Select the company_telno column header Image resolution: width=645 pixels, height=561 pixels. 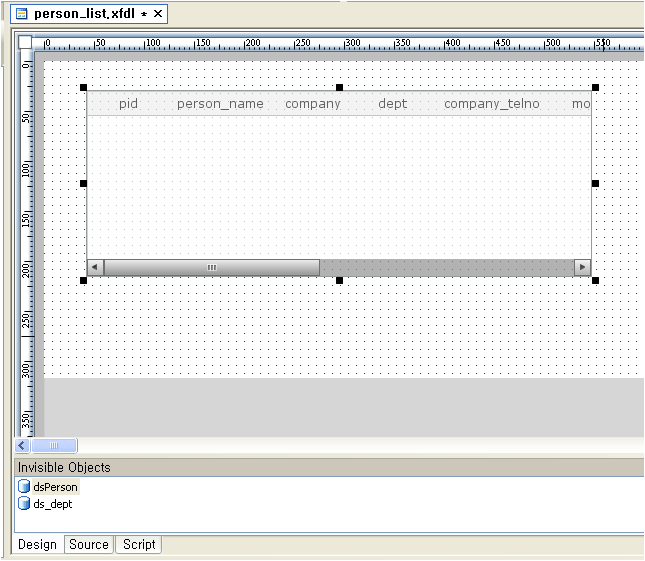coord(491,104)
